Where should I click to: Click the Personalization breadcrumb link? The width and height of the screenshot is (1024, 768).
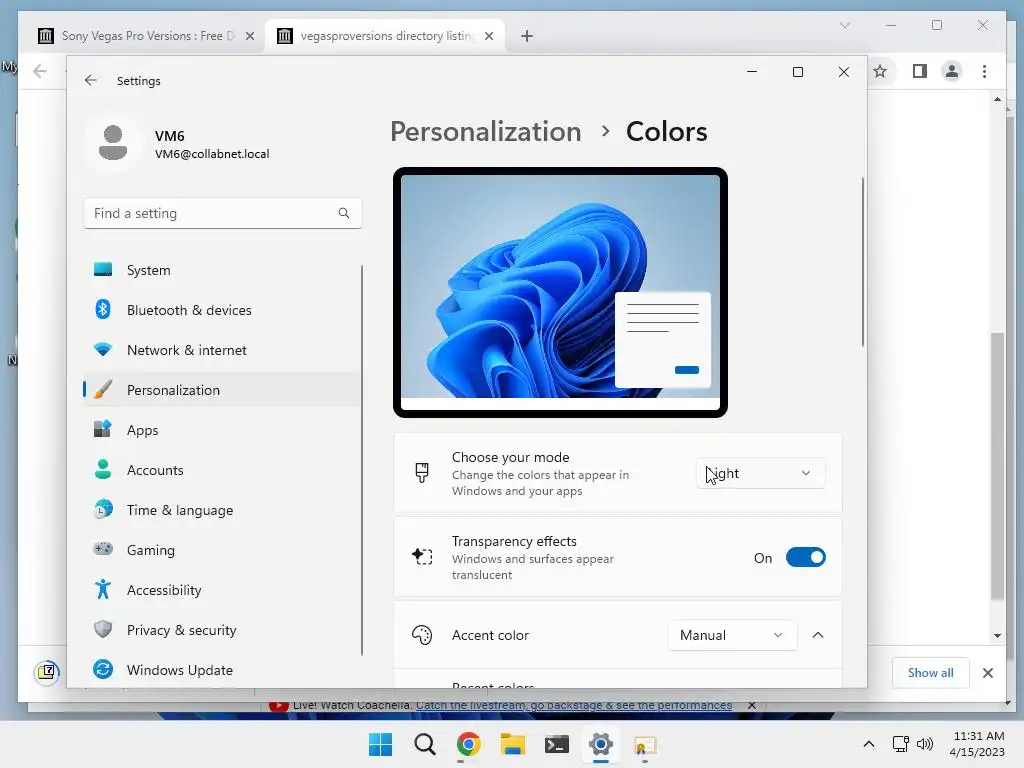pos(485,131)
